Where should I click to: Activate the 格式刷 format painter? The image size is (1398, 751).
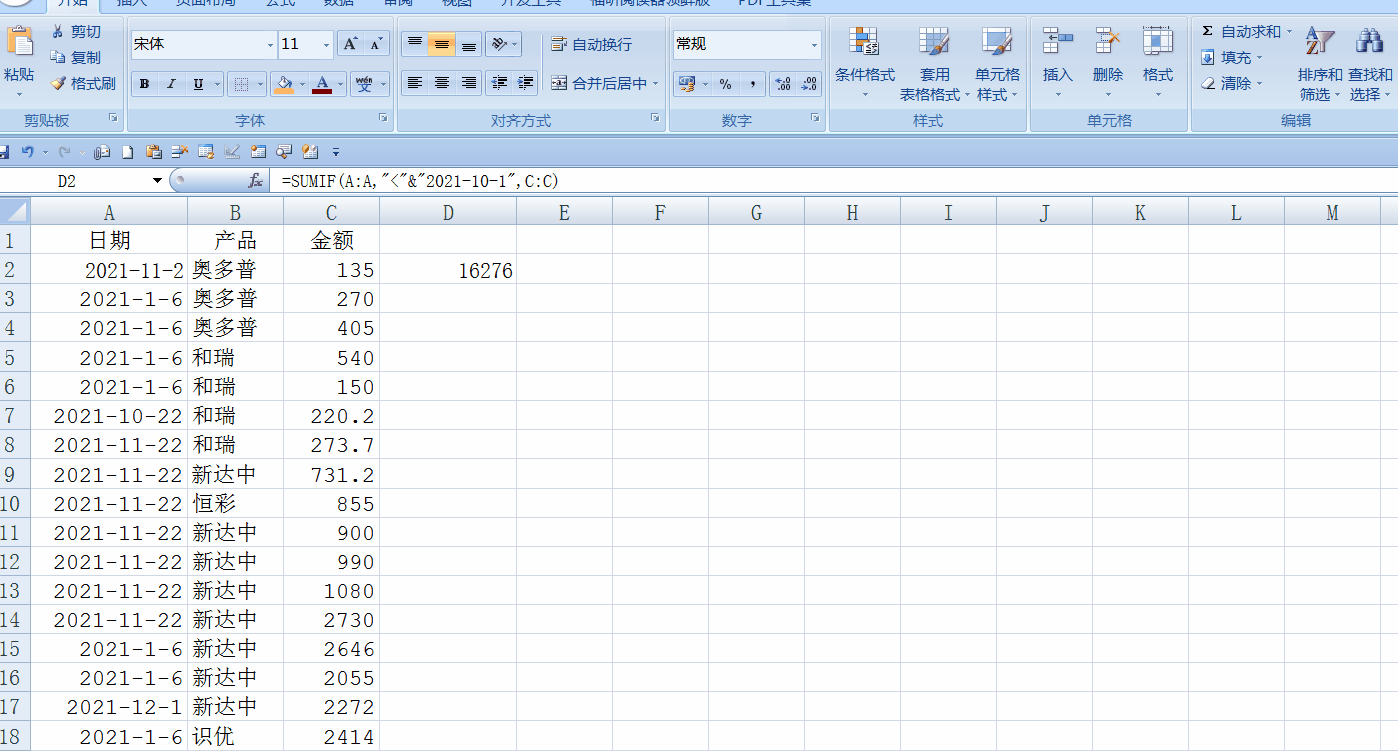coord(82,83)
